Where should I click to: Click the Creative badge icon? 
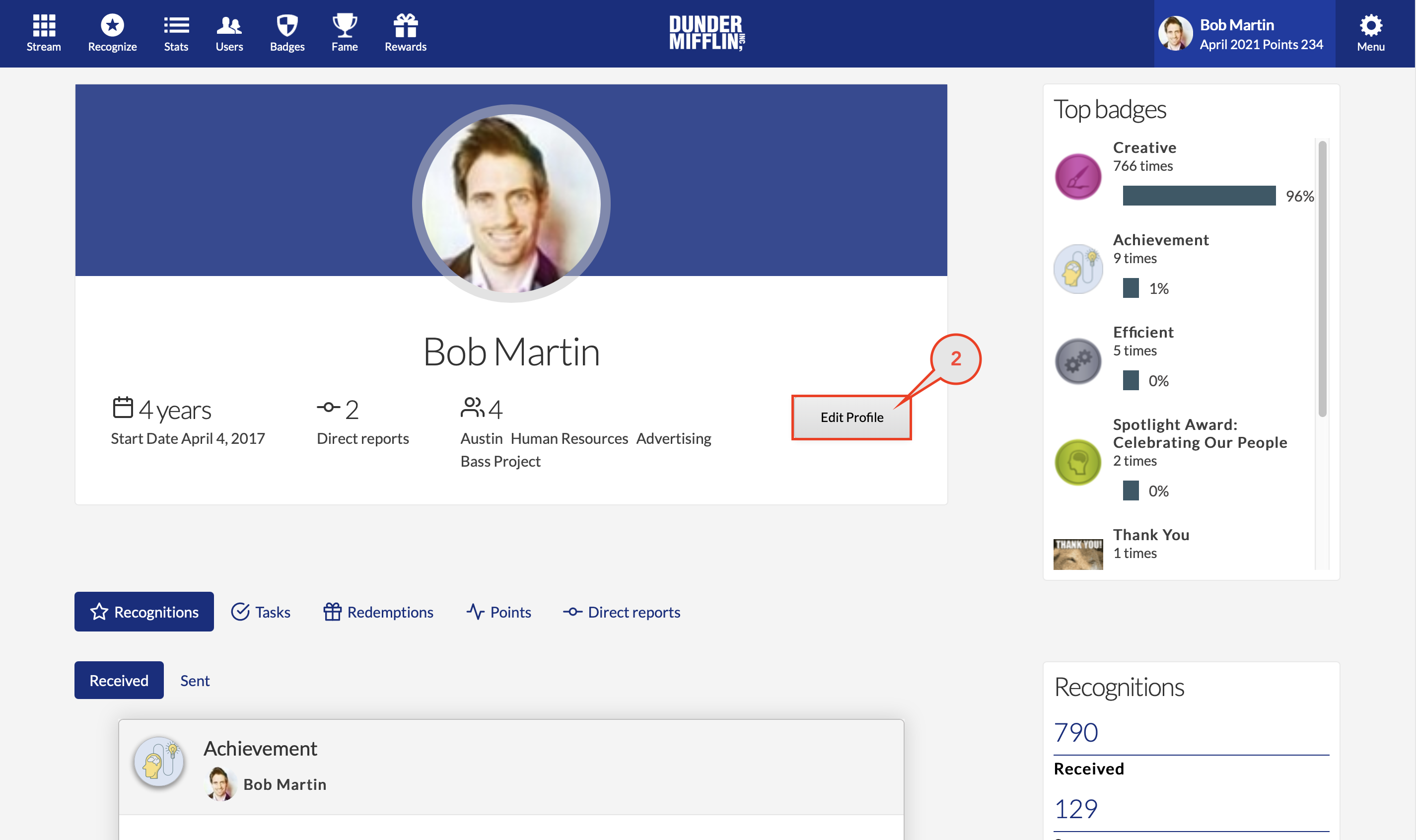click(1077, 177)
